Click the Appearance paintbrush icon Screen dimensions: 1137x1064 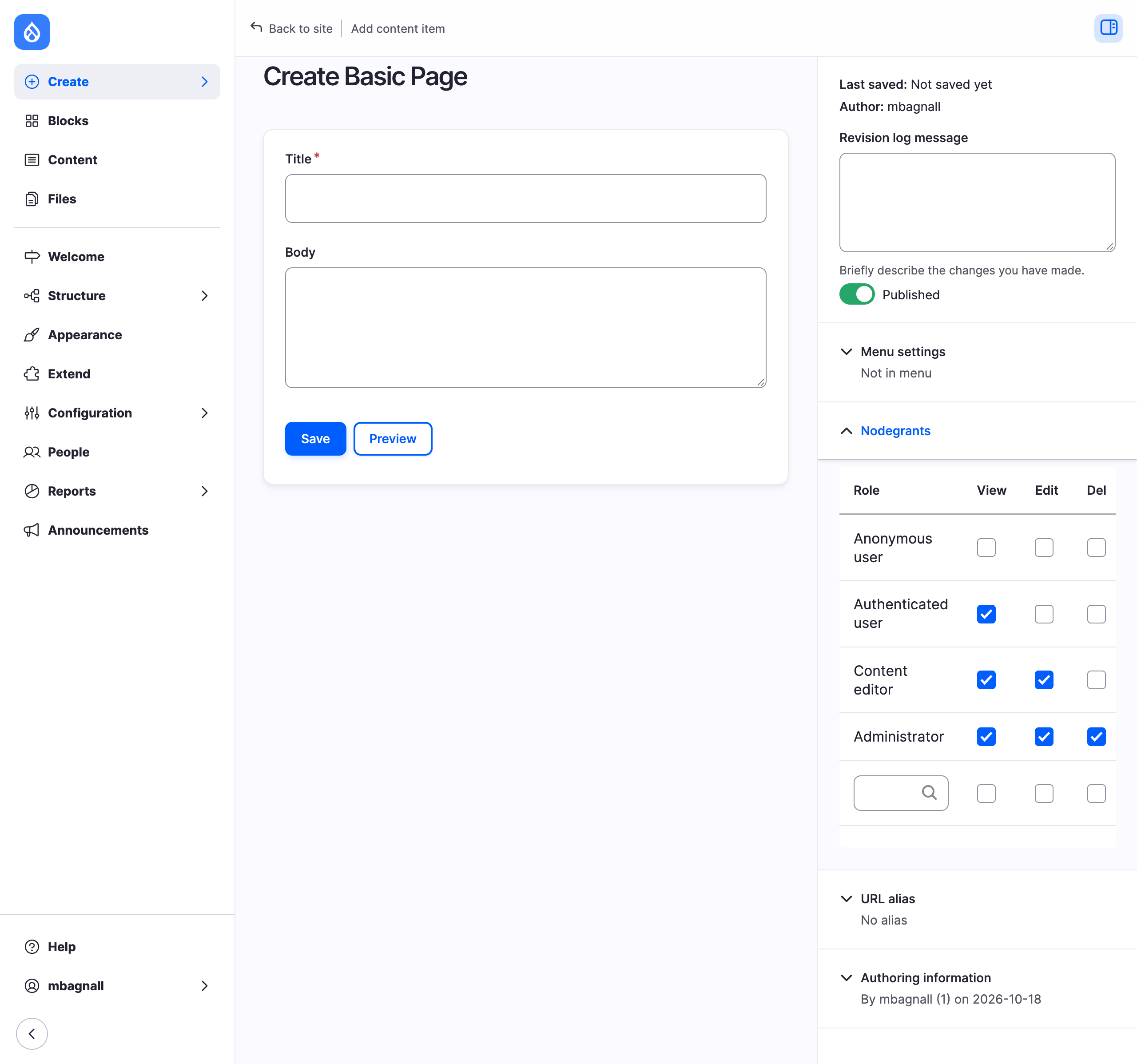click(x=32, y=335)
